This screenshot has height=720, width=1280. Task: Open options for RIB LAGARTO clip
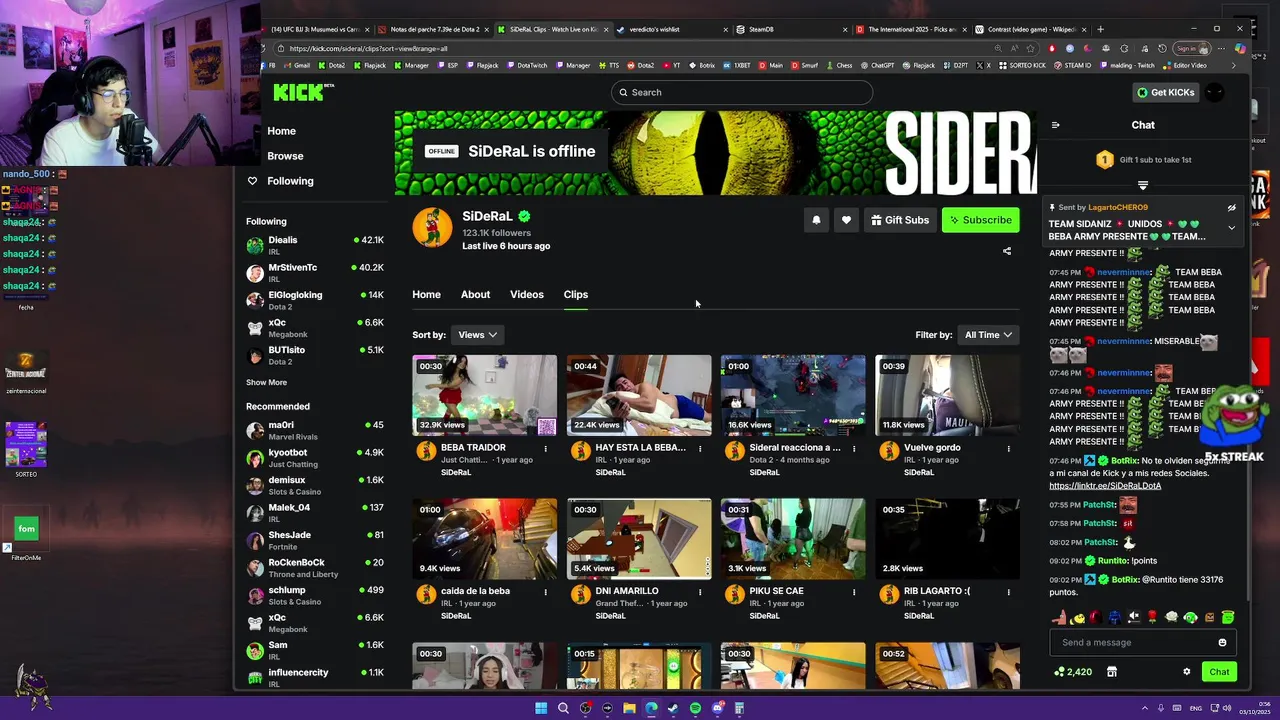point(1008,592)
